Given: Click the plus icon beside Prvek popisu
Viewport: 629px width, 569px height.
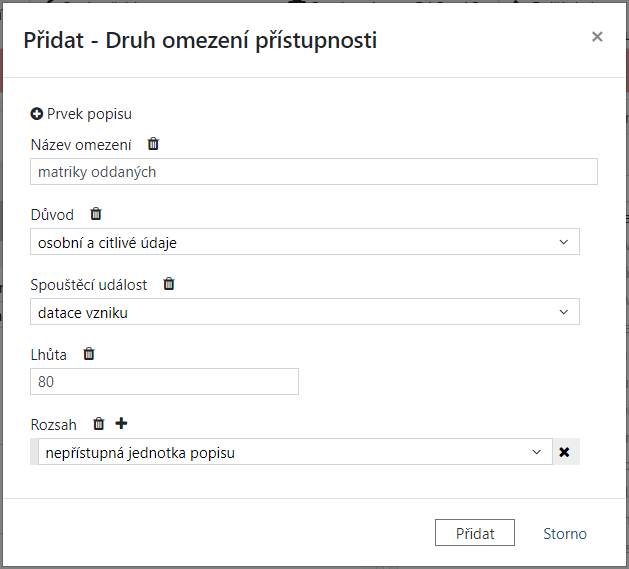Looking at the screenshot, I should 37,114.
